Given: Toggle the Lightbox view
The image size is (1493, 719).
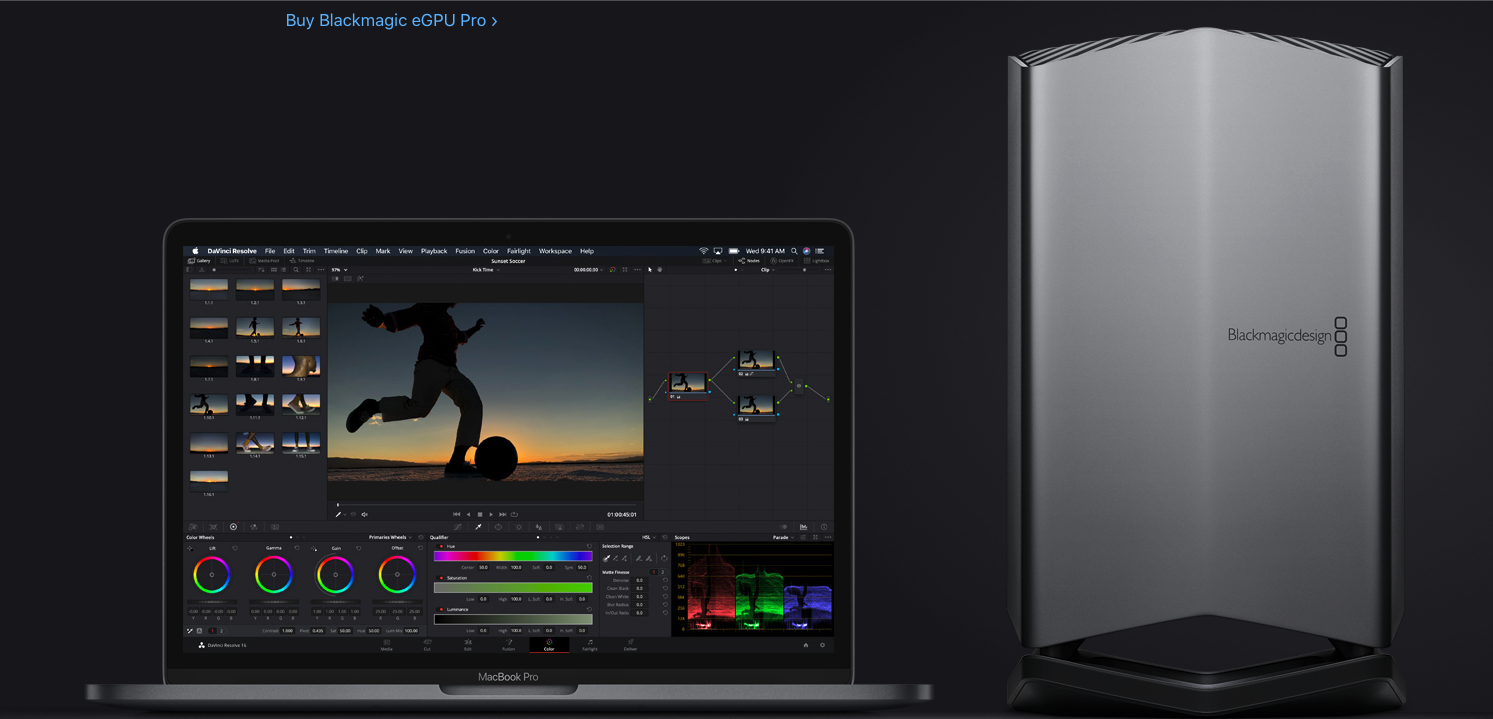Looking at the screenshot, I should tap(817, 261).
